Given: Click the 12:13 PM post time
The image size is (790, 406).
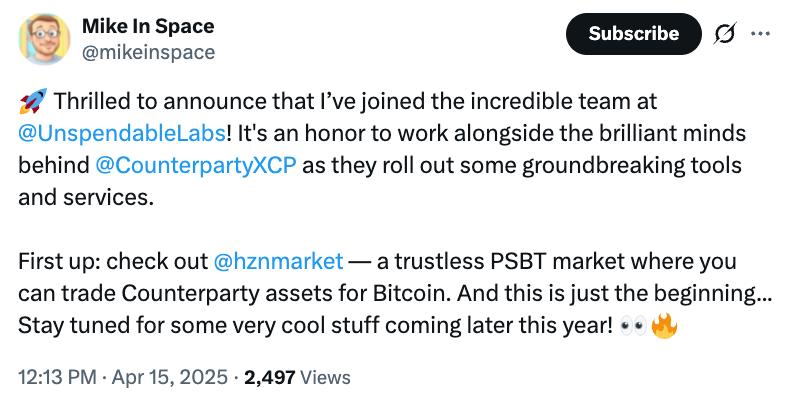Looking at the screenshot, I should (57, 377).
